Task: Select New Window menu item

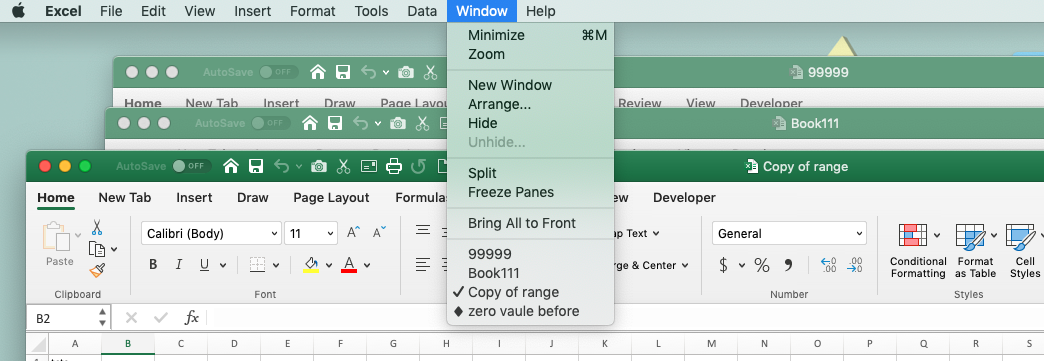Action: [510, 85]
